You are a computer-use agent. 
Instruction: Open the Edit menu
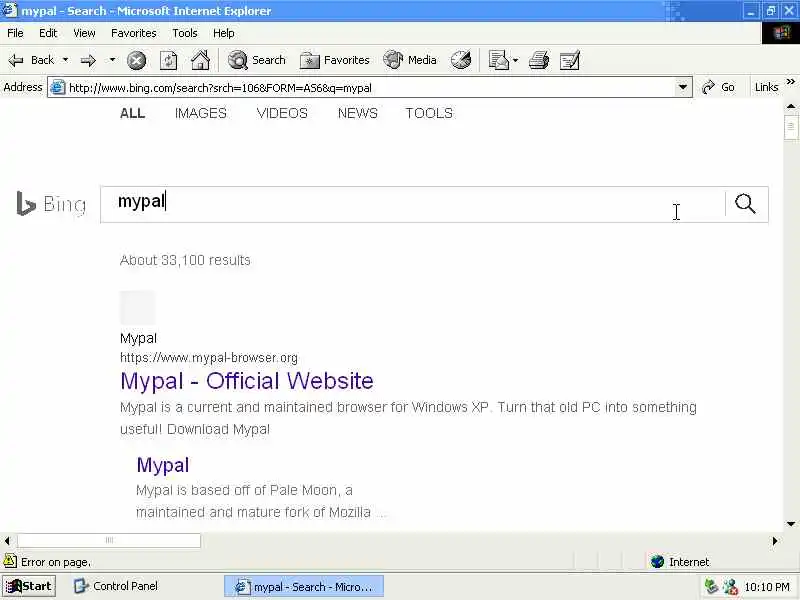[x=48, y=33]
